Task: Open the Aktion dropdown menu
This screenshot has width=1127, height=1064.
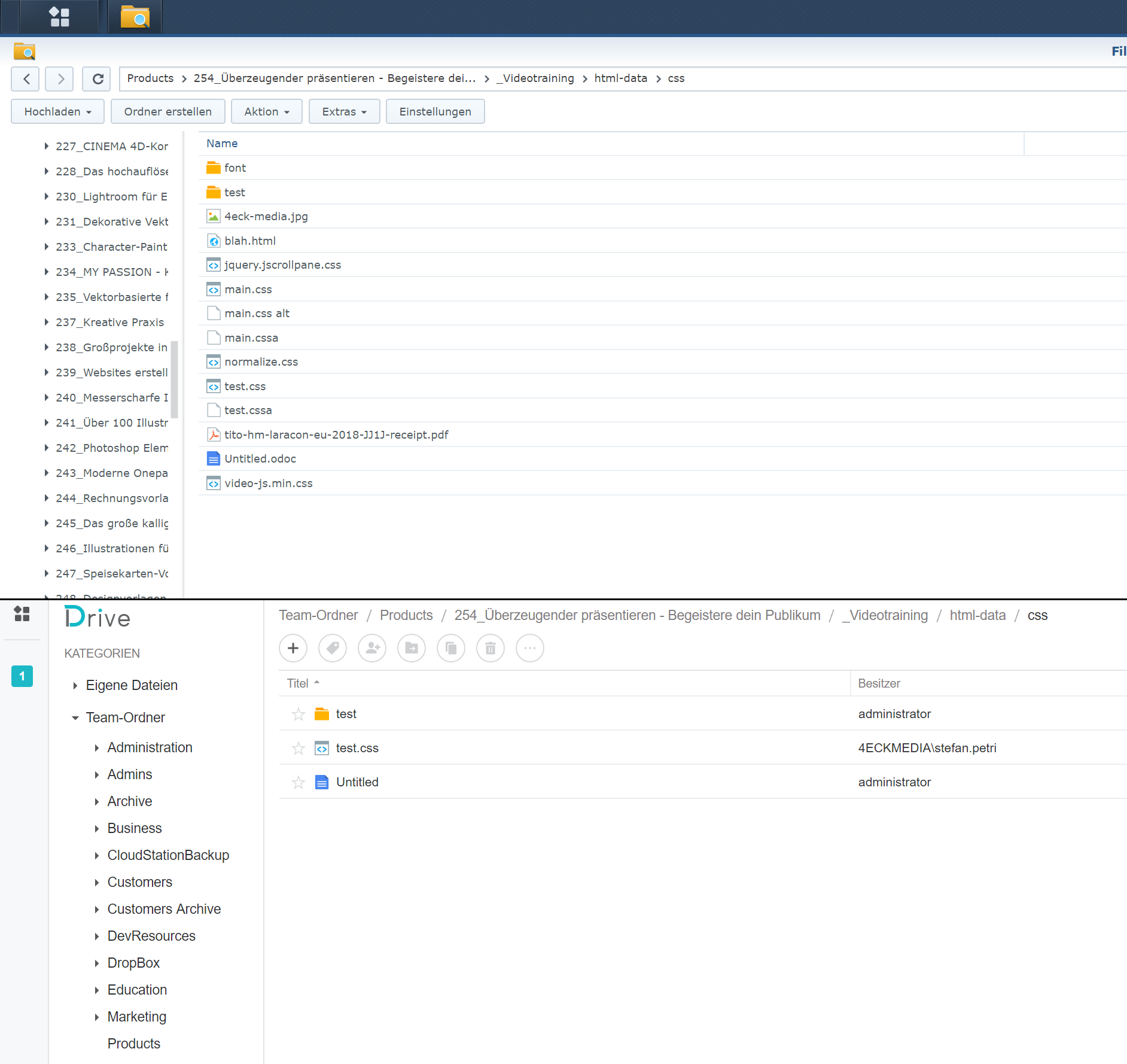Action: tap(267, 111)
